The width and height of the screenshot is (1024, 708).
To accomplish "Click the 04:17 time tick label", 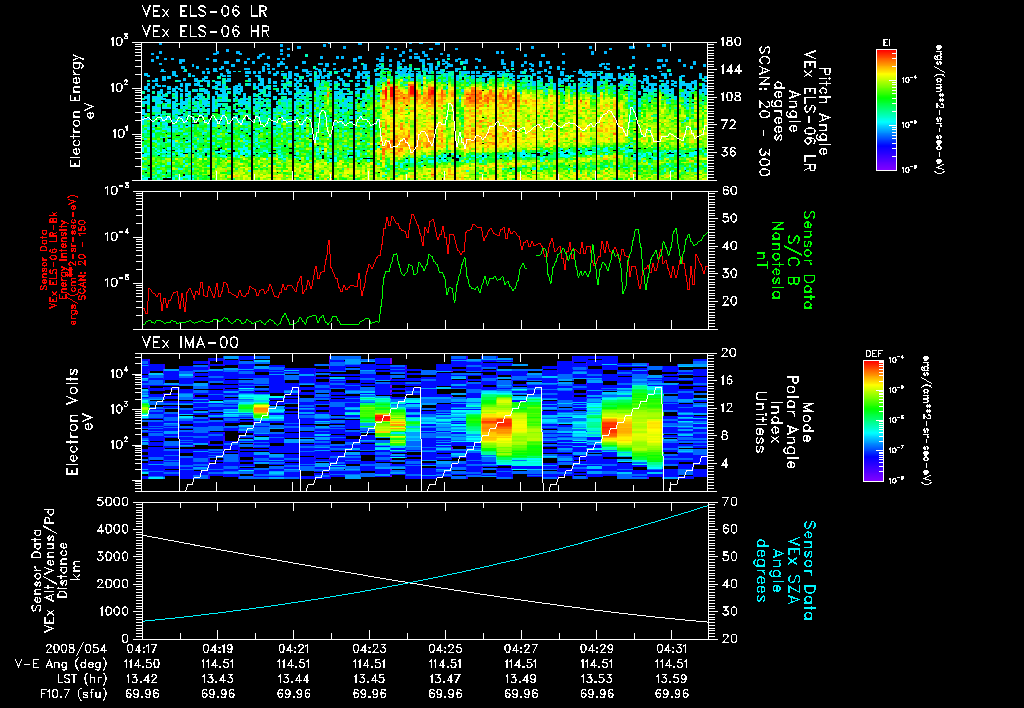I will 142,649.
